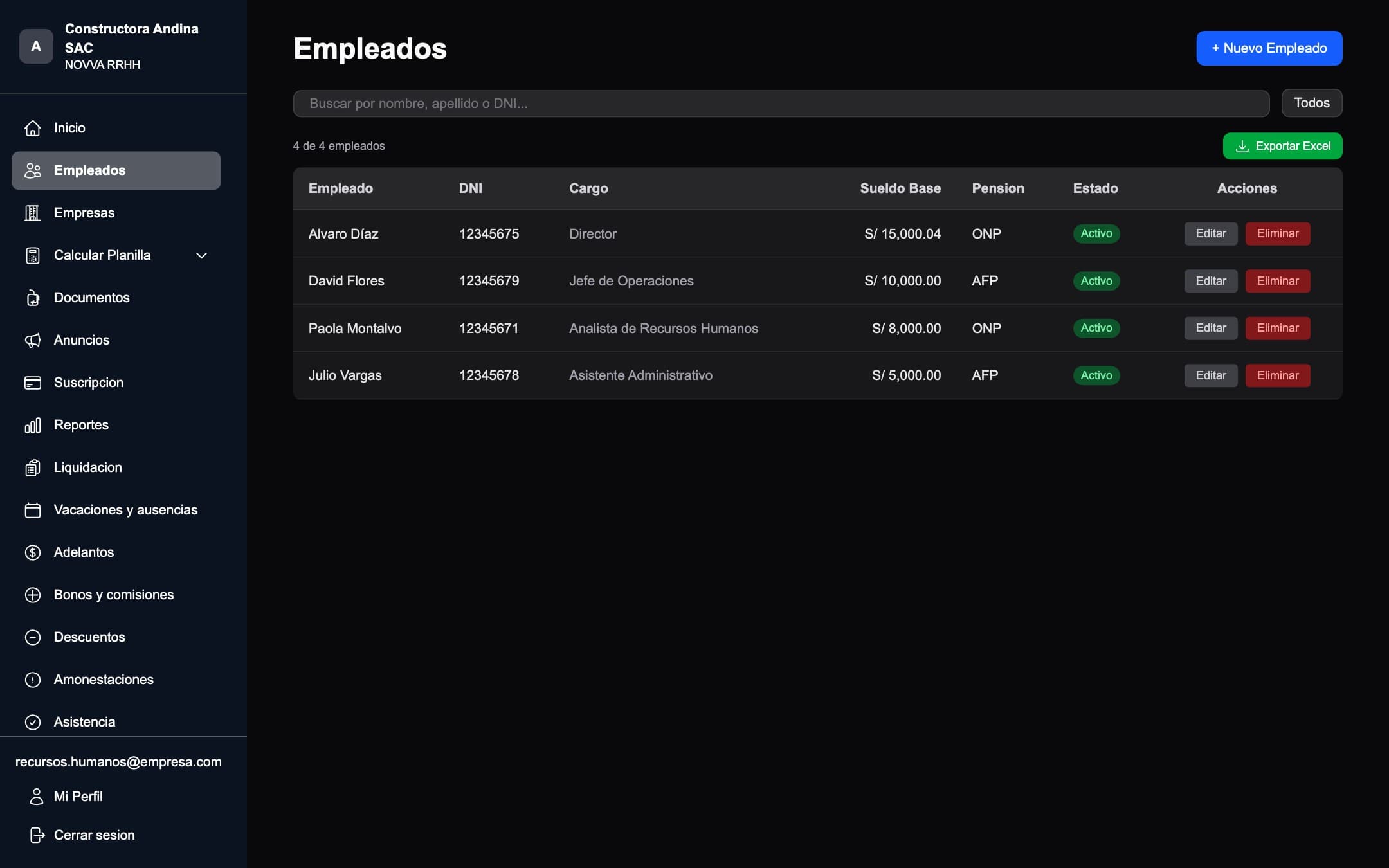Navigate to Reportes
This screenshot has width=1389, height=868.
pyautogui.click(x=116, y=425)
